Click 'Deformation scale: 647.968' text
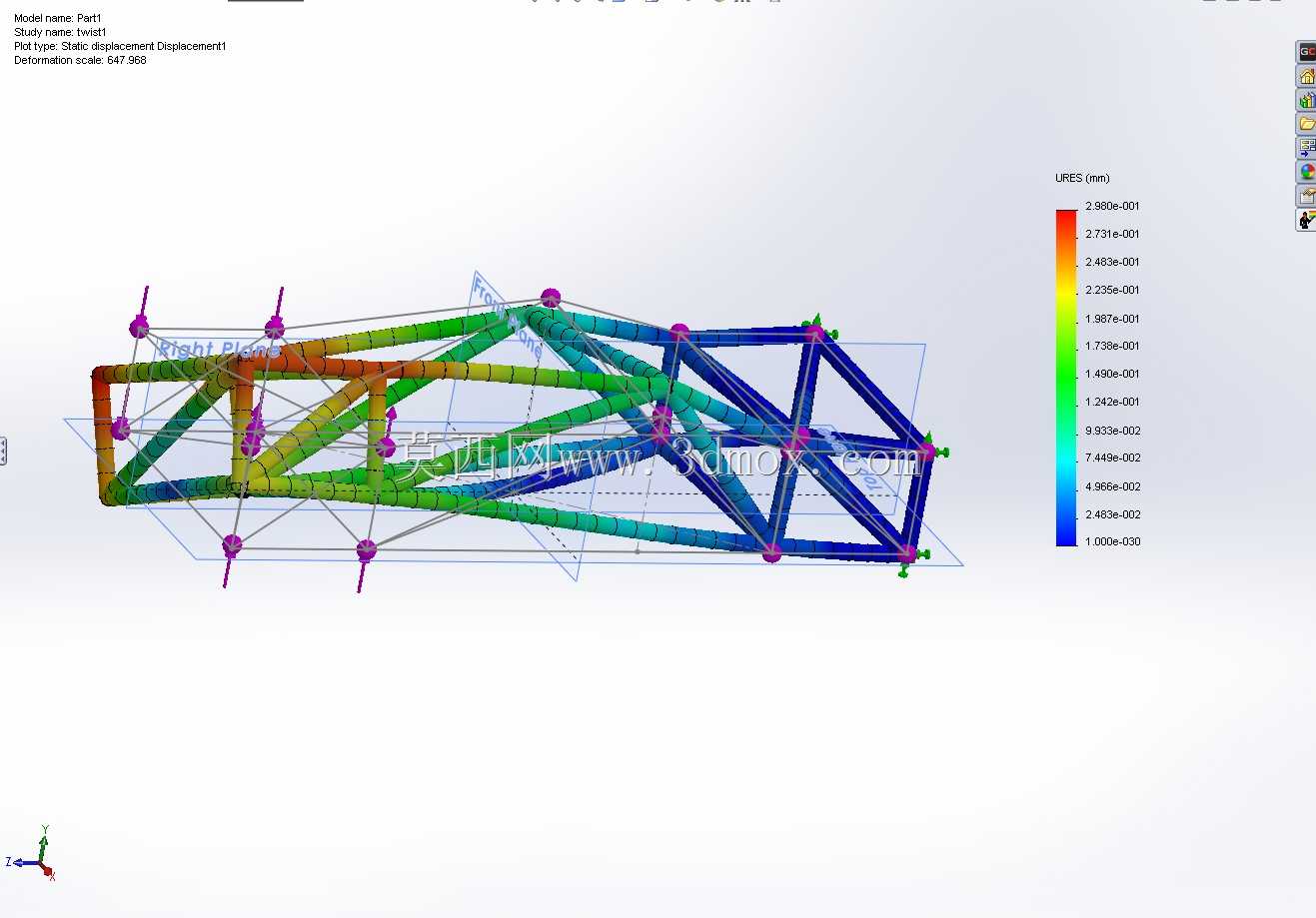Image resolution: width=1316 pixels, height=918 pixels. [x=80, y=60]
